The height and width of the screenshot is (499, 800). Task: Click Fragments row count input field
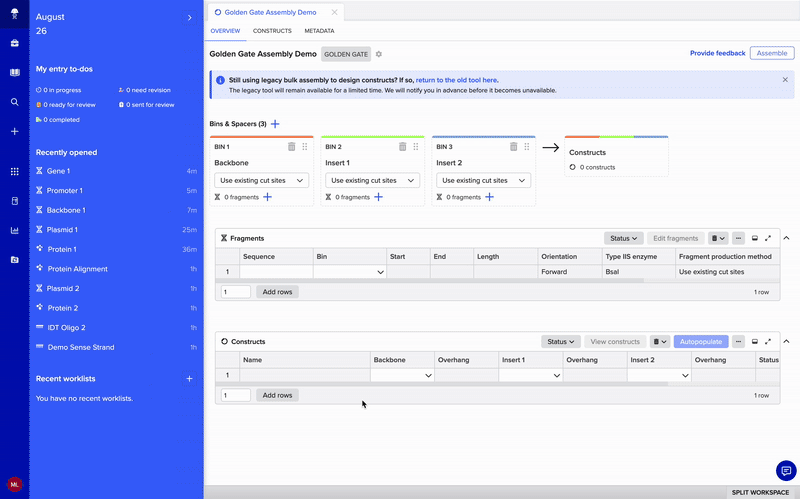click(236, 292)
